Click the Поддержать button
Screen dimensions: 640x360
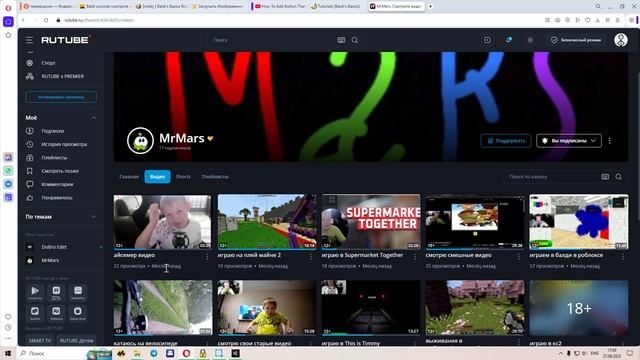pos(506,141)
